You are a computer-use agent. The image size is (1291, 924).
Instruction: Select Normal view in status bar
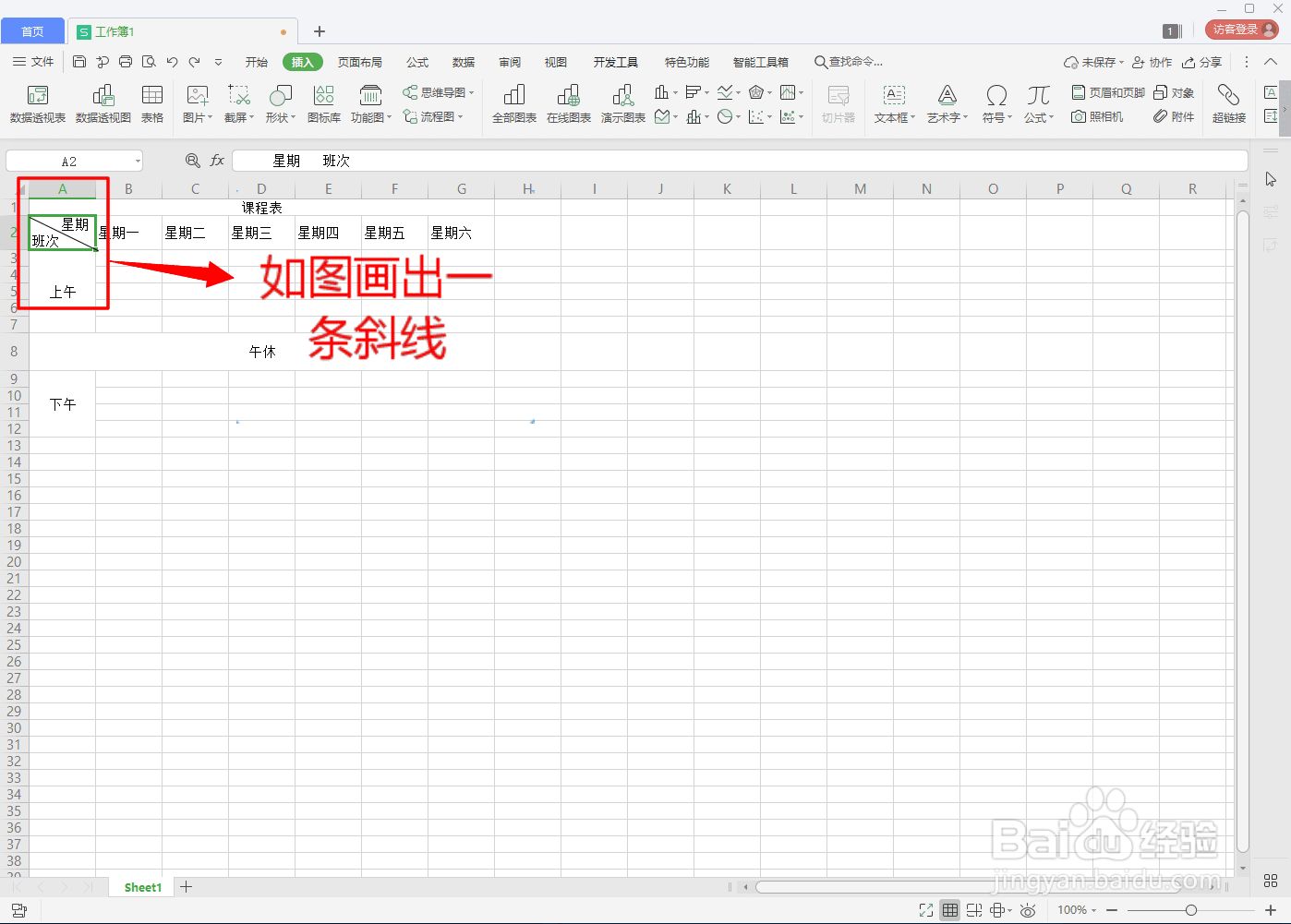pyautogui.click(x=950, y=910)
